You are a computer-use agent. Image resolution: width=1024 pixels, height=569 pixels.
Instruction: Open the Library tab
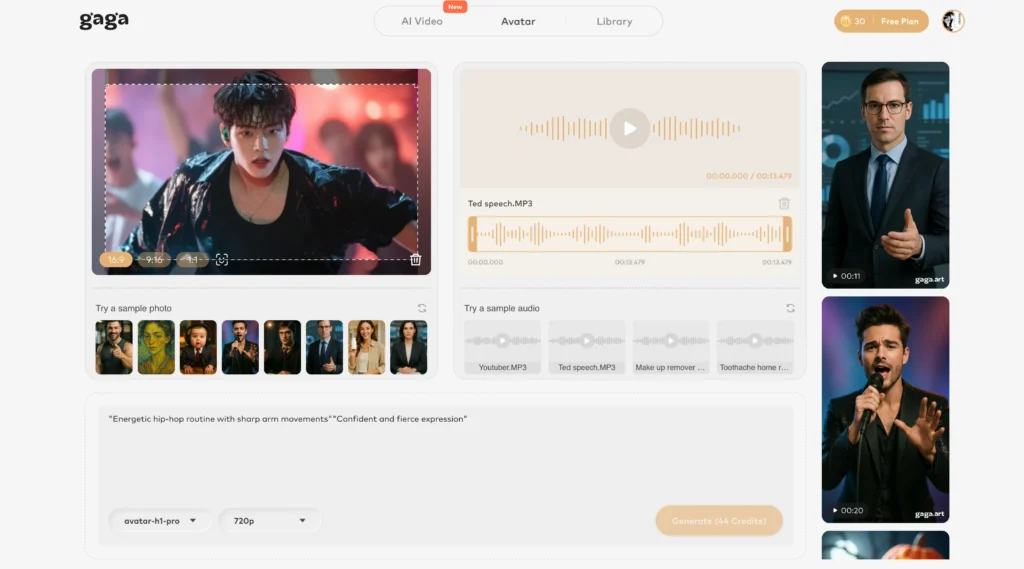point(614,21)
